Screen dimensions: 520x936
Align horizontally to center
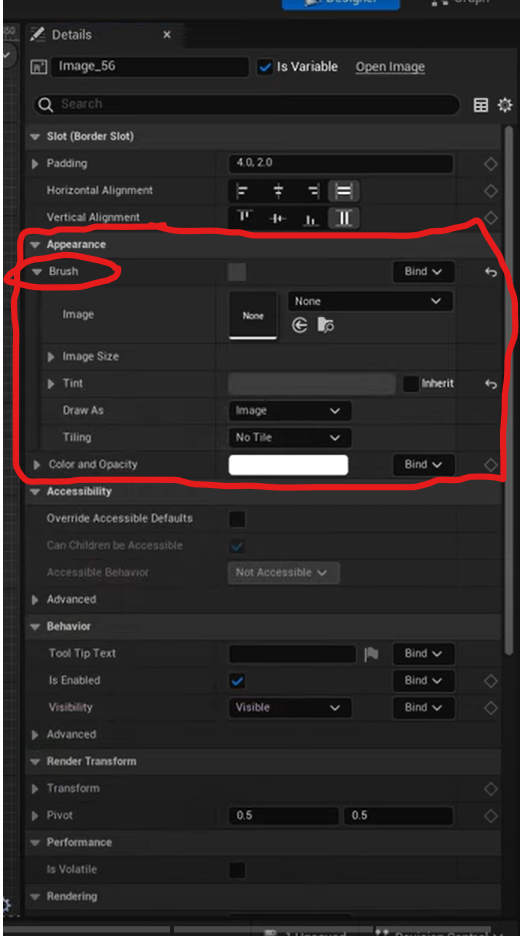coord(278,190)
